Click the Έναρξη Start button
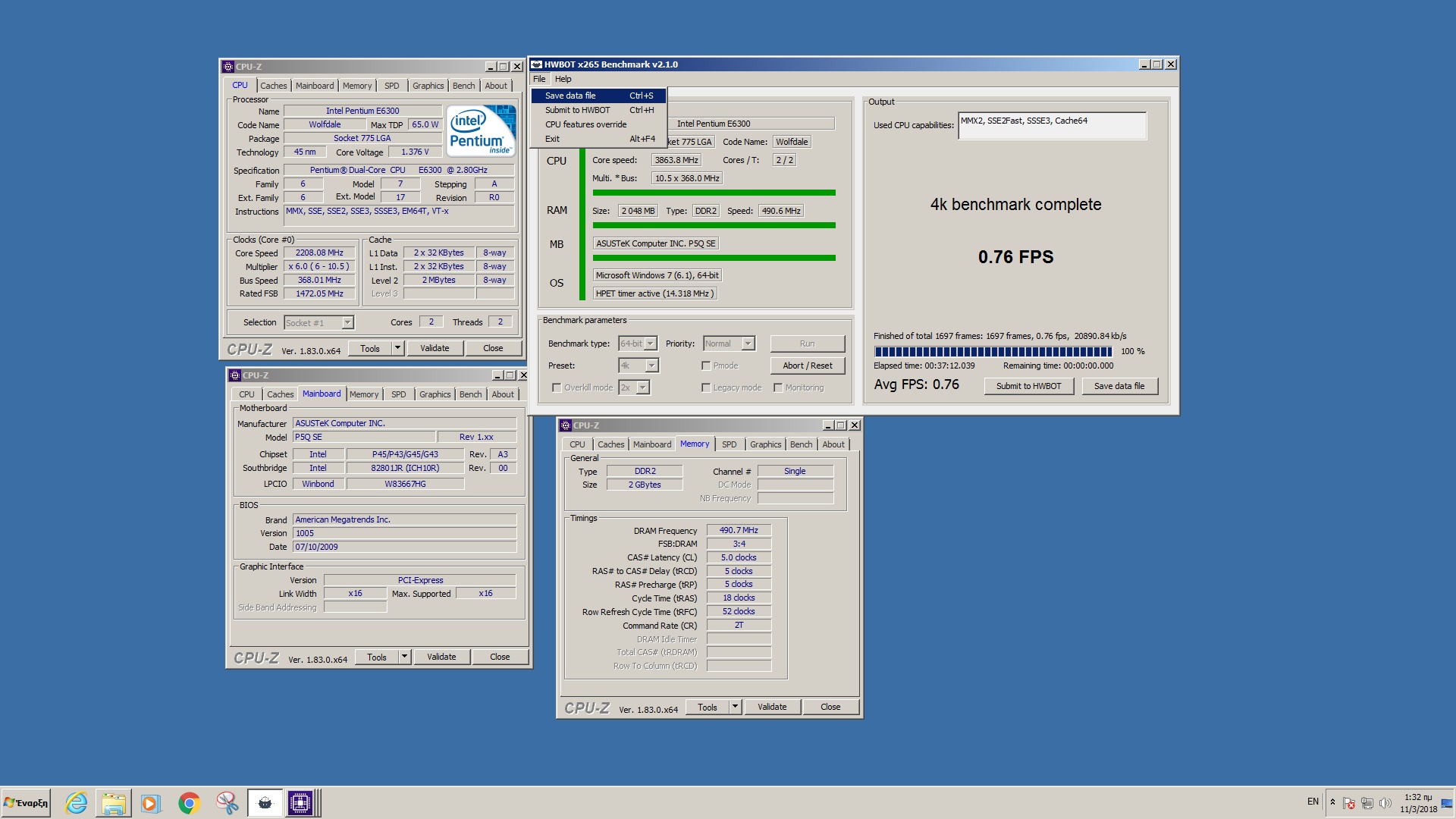Viewport: 1456px width, 819px height. click(26, 803)
